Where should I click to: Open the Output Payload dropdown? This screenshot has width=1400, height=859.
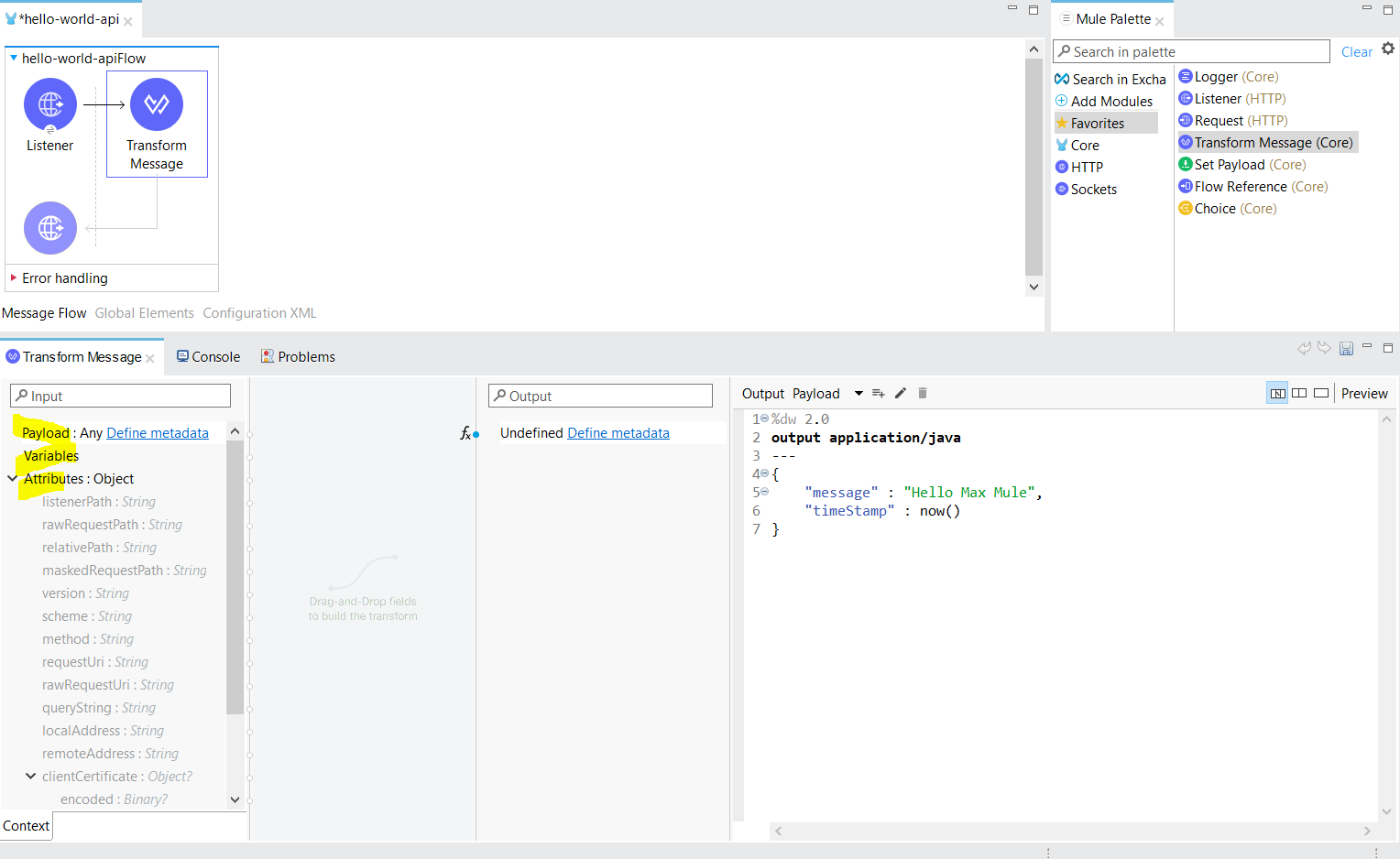coord(859,392)
